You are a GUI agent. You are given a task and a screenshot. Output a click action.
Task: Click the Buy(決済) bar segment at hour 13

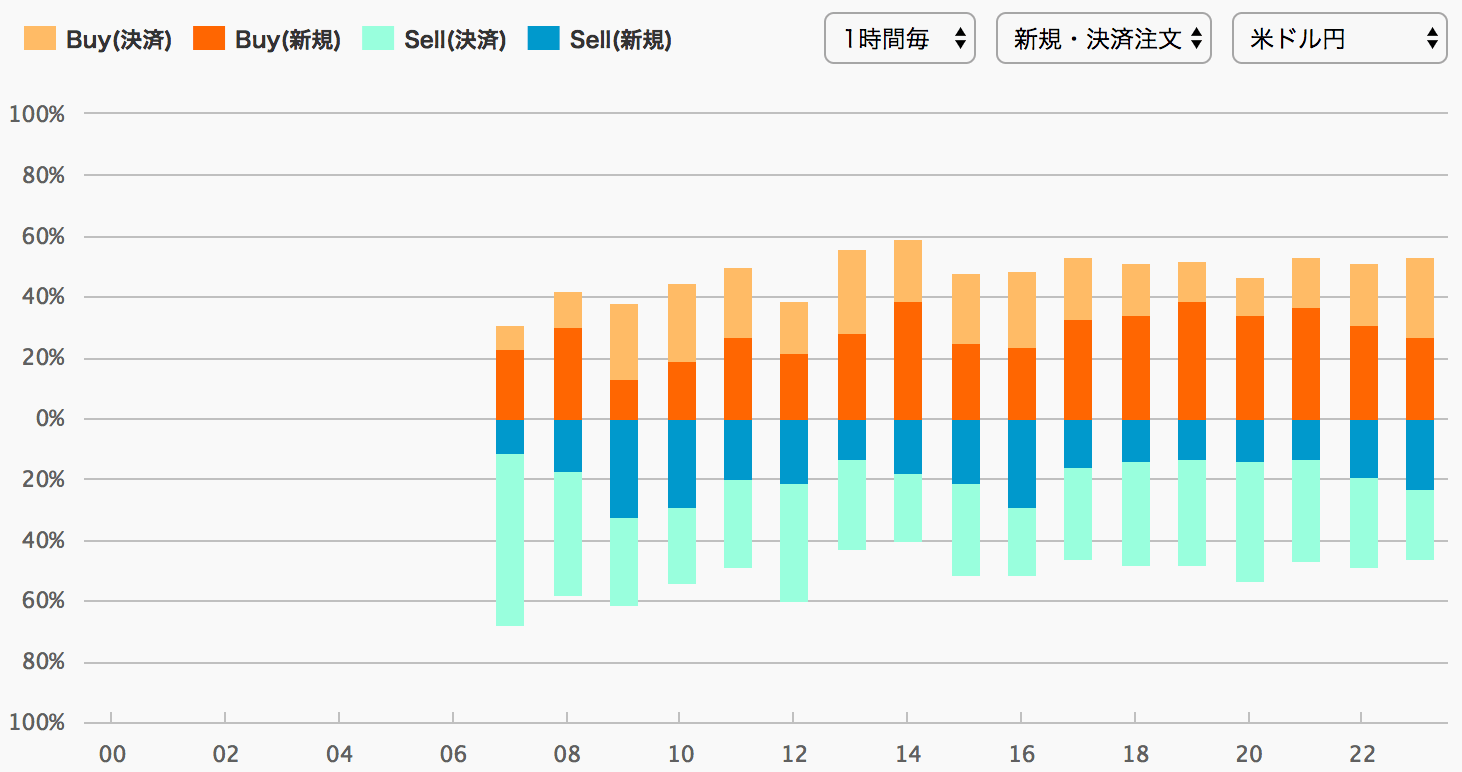[852, 292]
